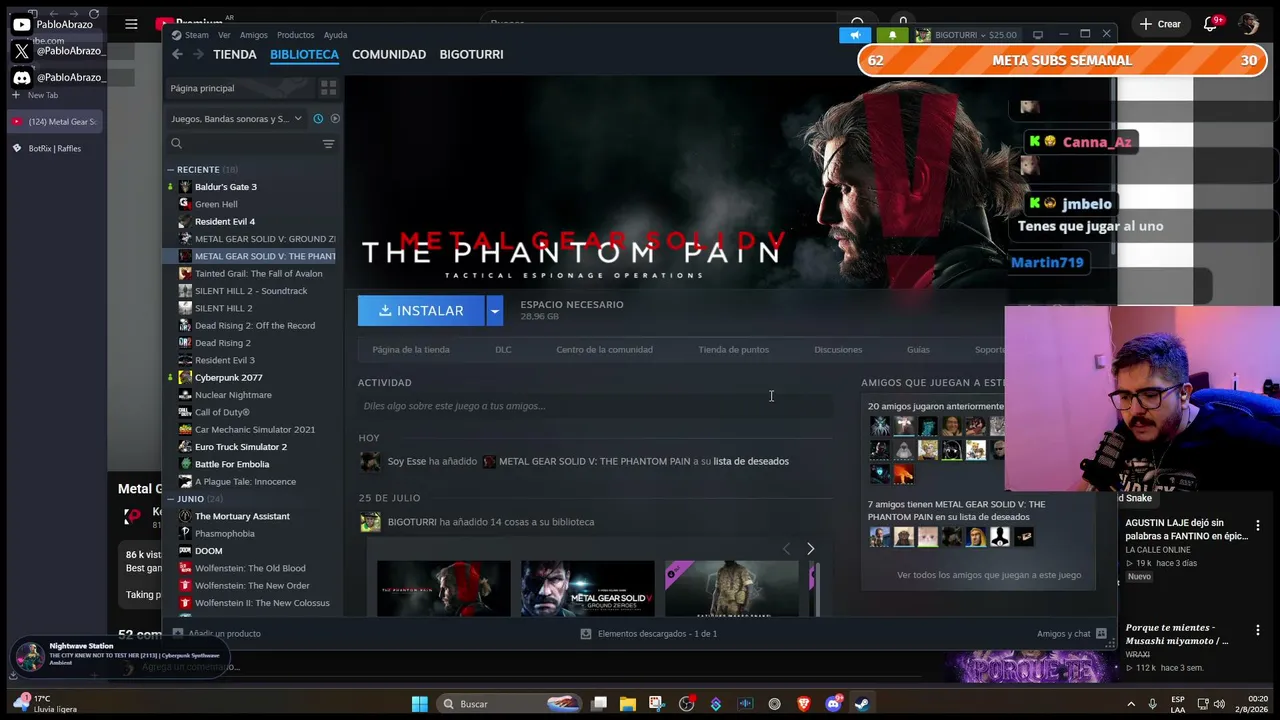This screenshot has width=1280, height=720.
Task: Click Página principal in library
Action: click(x=202, y=88)
